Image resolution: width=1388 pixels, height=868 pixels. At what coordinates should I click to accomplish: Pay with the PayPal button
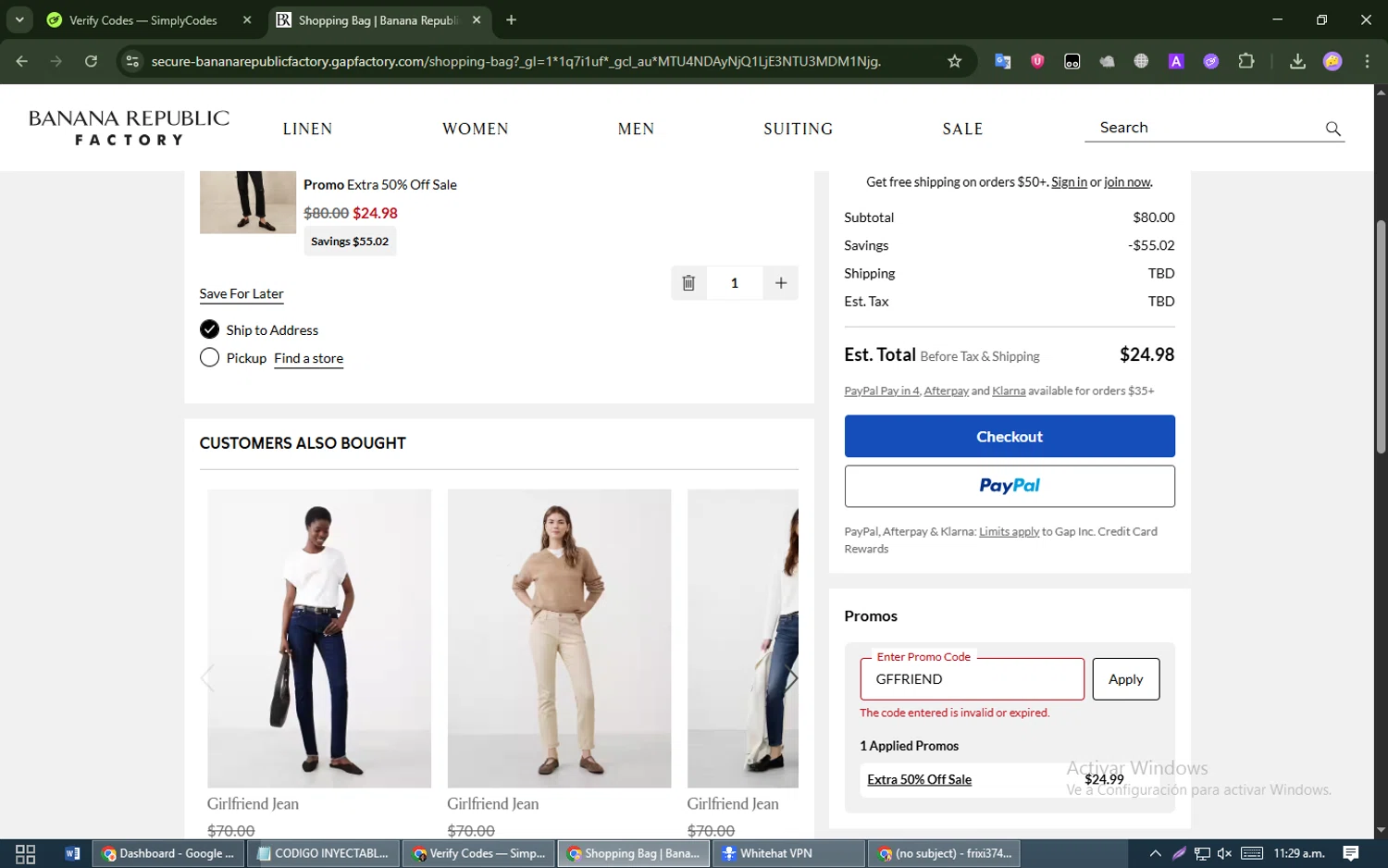coord(1010,486)
